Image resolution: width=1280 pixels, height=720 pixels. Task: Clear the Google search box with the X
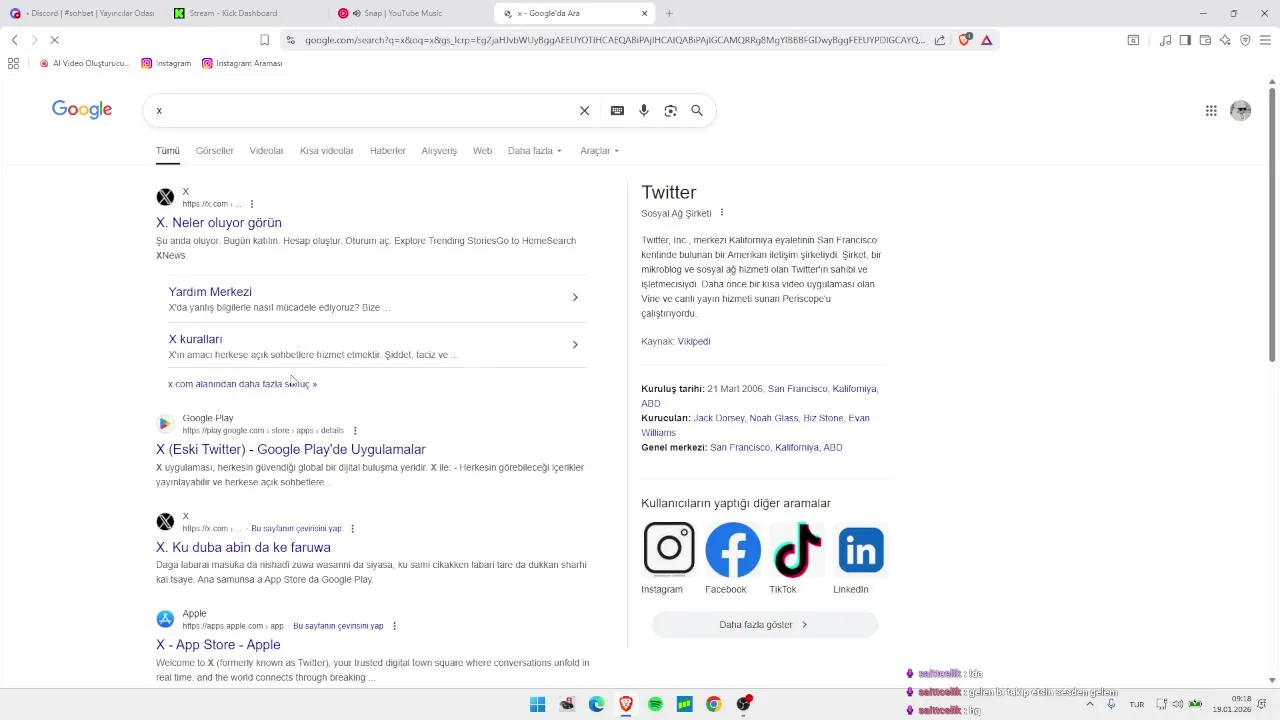pyautogui.click(x=584, y=111)
